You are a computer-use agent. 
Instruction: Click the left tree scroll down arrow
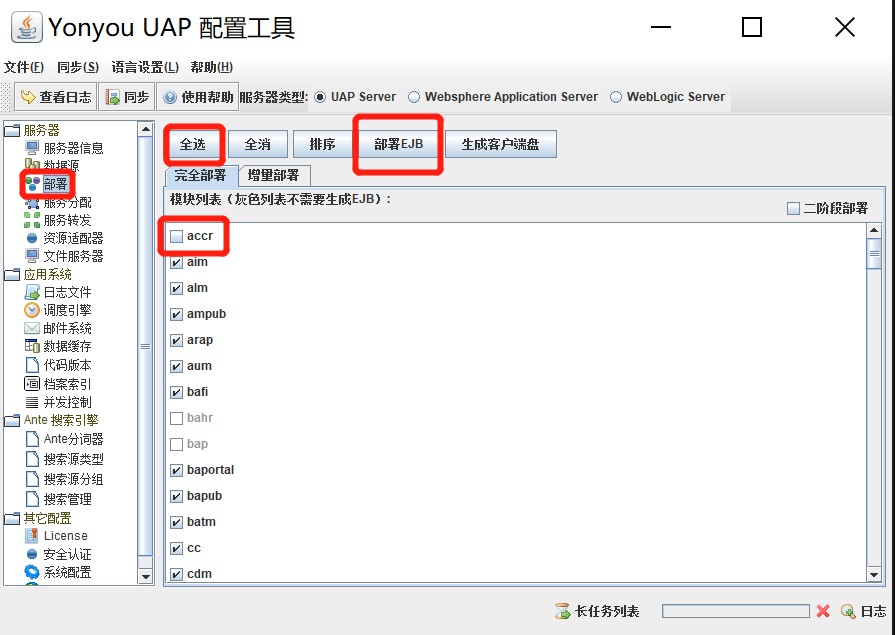pyautogui.click(x=146, y=576)
